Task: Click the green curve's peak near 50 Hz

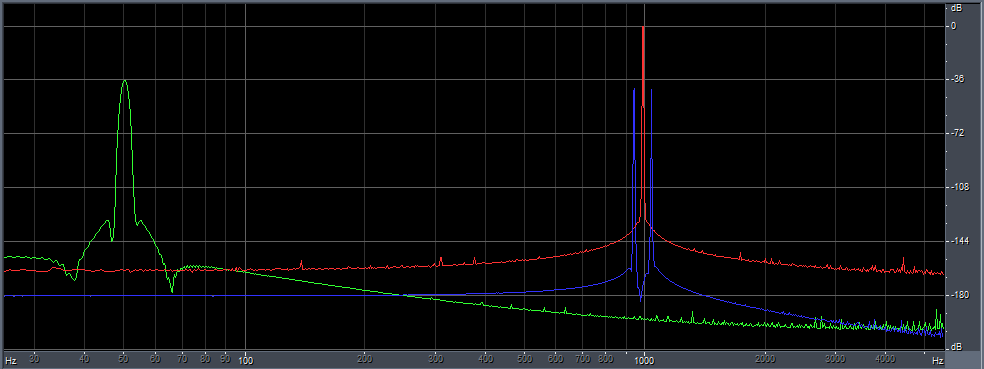Action: 125,80
